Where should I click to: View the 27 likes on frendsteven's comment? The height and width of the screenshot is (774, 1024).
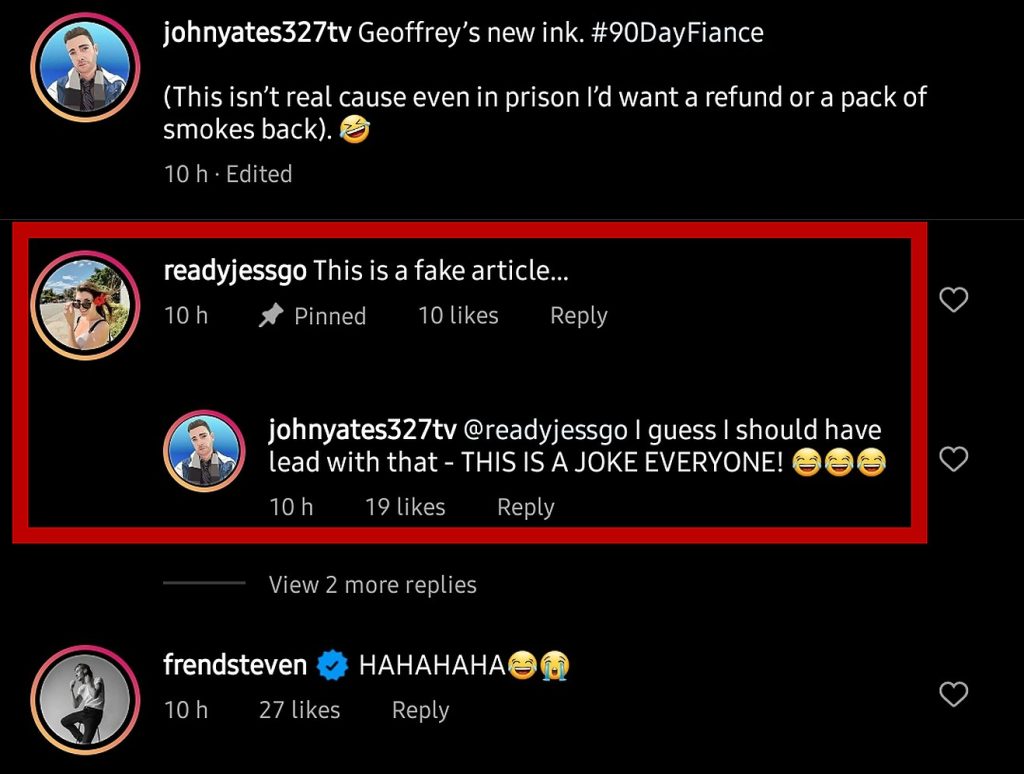[298, 710]
